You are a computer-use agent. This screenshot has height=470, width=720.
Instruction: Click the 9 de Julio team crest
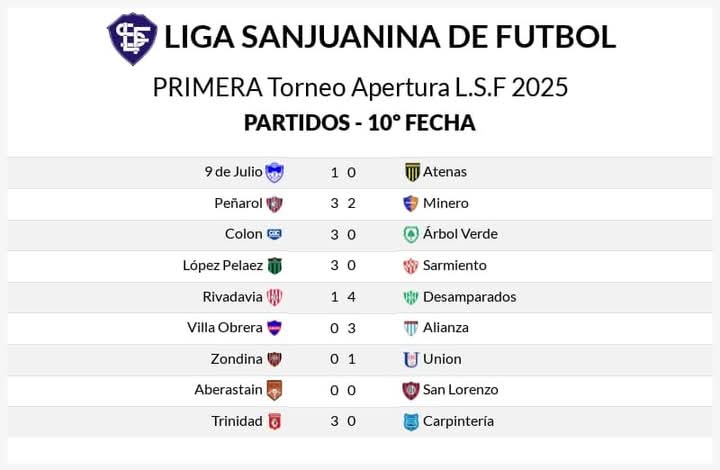click(275, 173)
